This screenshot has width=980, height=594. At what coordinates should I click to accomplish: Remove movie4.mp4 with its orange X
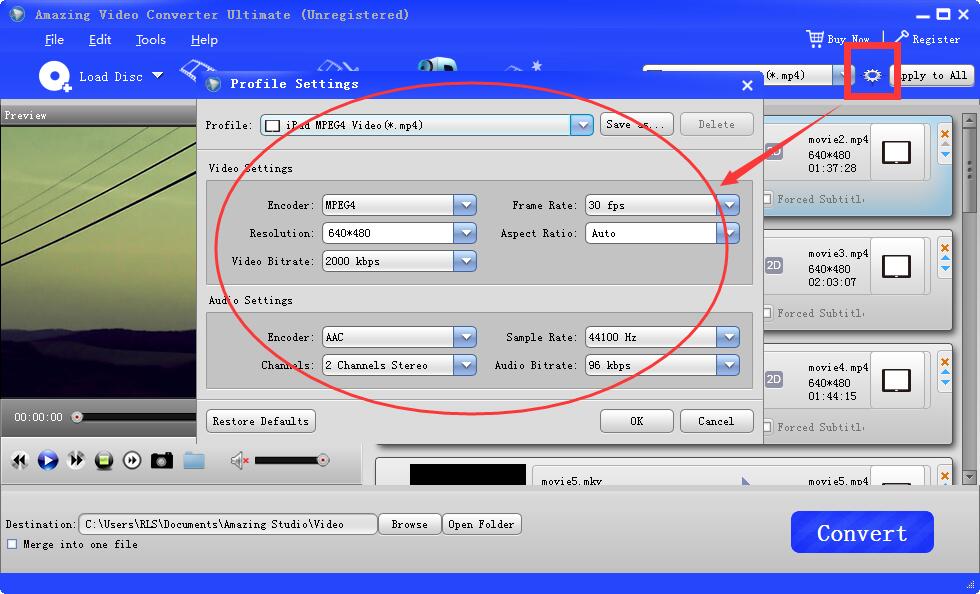[945, 361]
